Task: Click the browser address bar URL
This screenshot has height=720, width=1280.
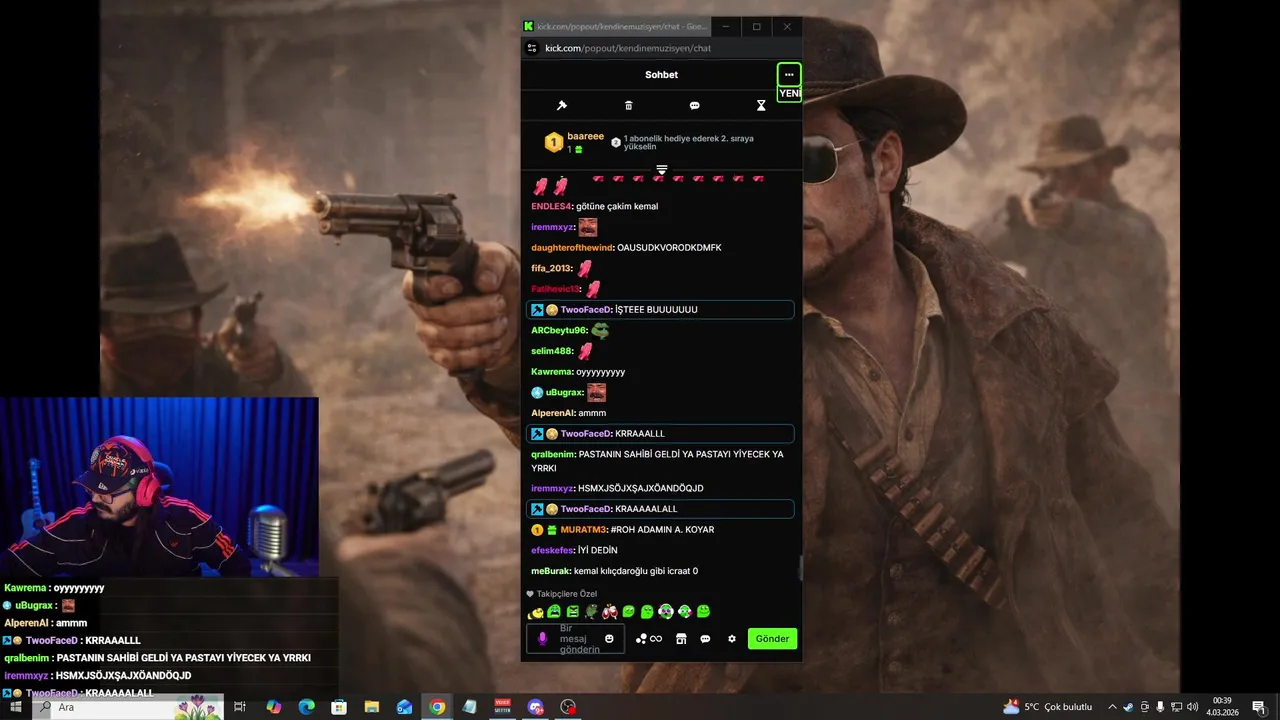Action: pyautogui.click(x=628, y=48)
